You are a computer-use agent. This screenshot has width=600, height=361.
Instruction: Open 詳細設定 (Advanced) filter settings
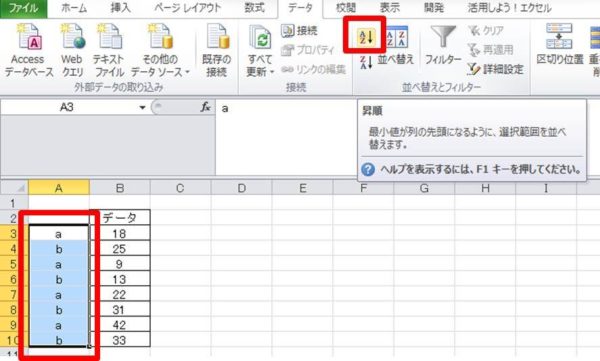pyautogui.click(x=495, y=69)
